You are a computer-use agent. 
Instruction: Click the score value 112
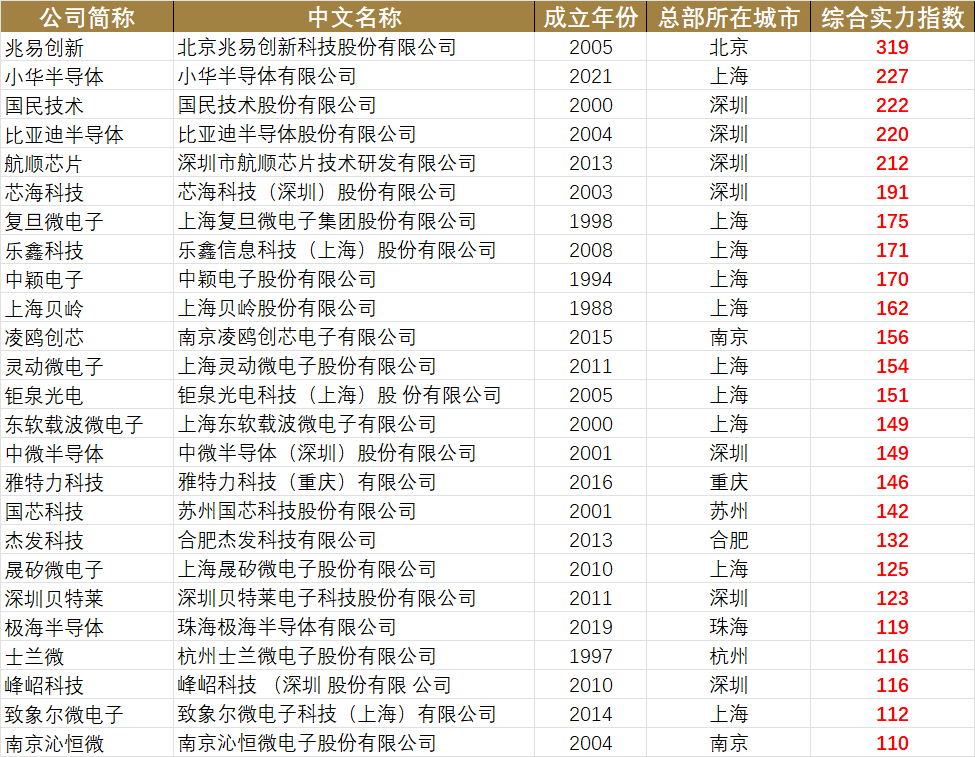click(892, 714)
